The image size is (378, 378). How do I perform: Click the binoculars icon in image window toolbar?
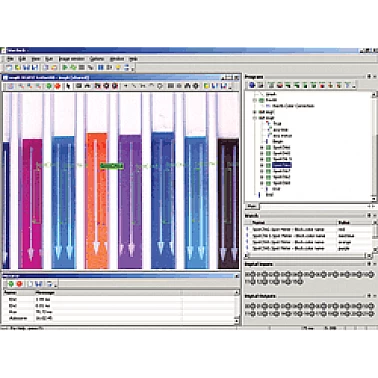(187, 86)
